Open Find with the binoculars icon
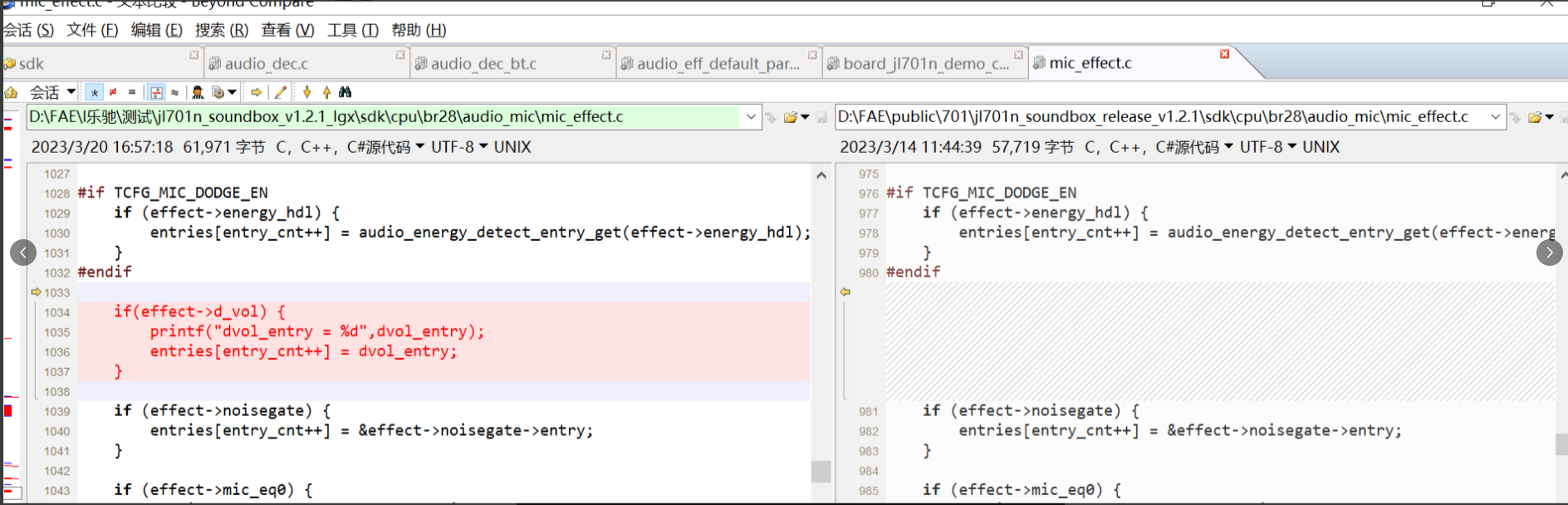1568x505 pixels. point(345,92)
